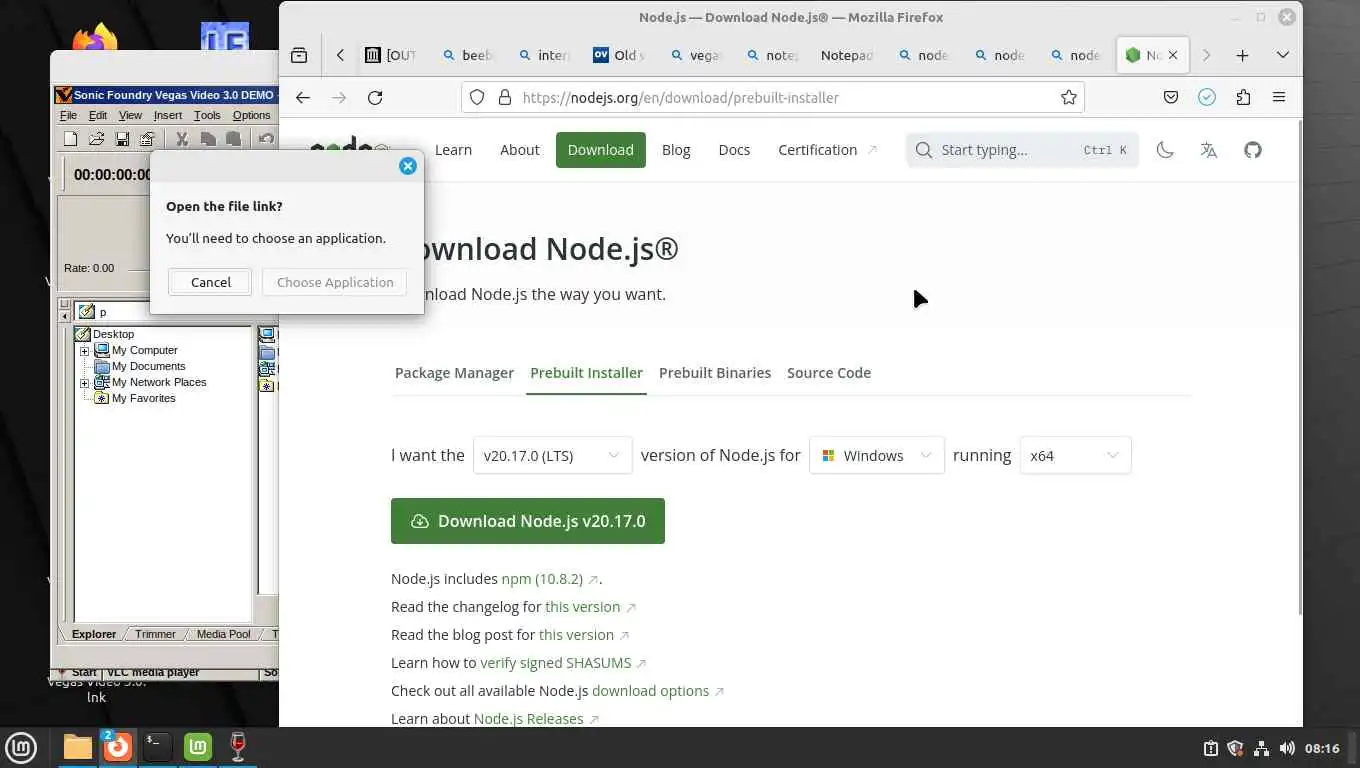Viewport: 1360px width, 768px height.
Task: Open a new Firefox tab with plus
Action: [x=1242, y=55]
